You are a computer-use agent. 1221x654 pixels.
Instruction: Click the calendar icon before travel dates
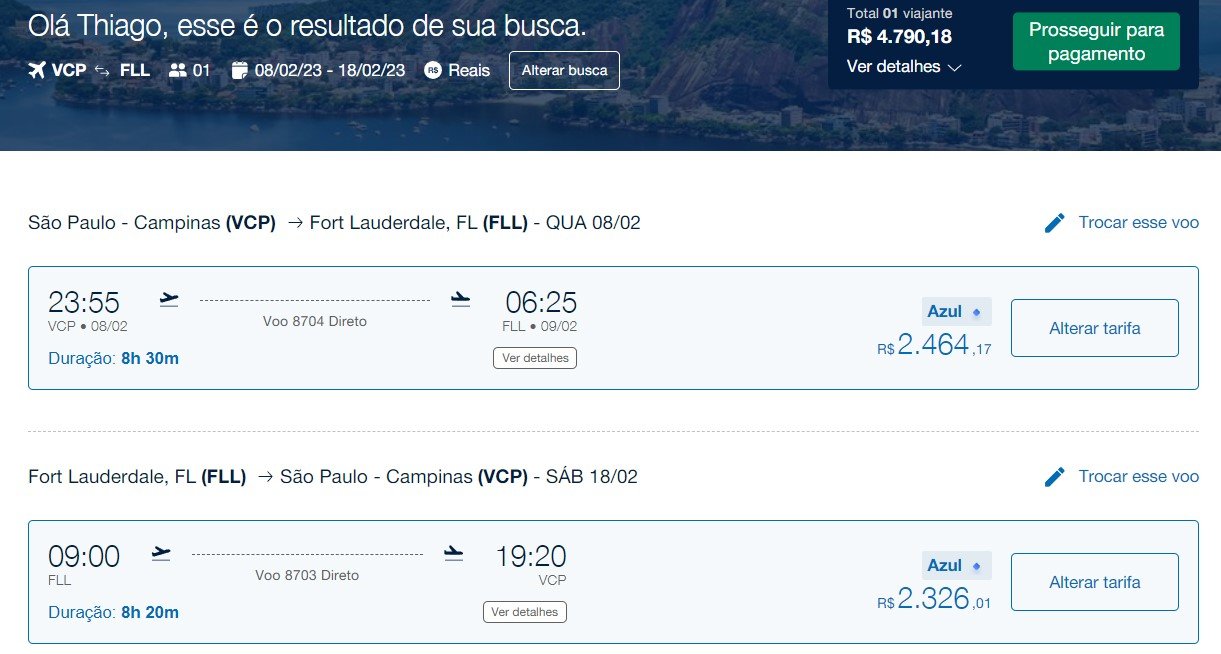click(239, 71)
